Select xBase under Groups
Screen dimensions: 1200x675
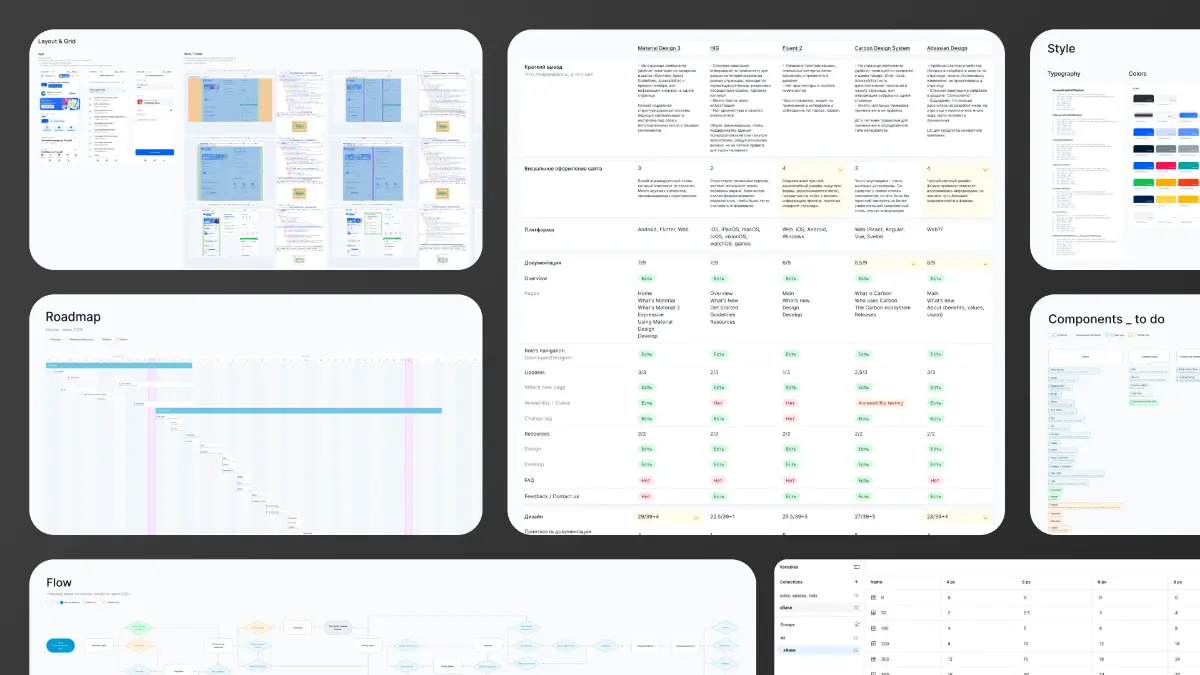click(818, 650)
